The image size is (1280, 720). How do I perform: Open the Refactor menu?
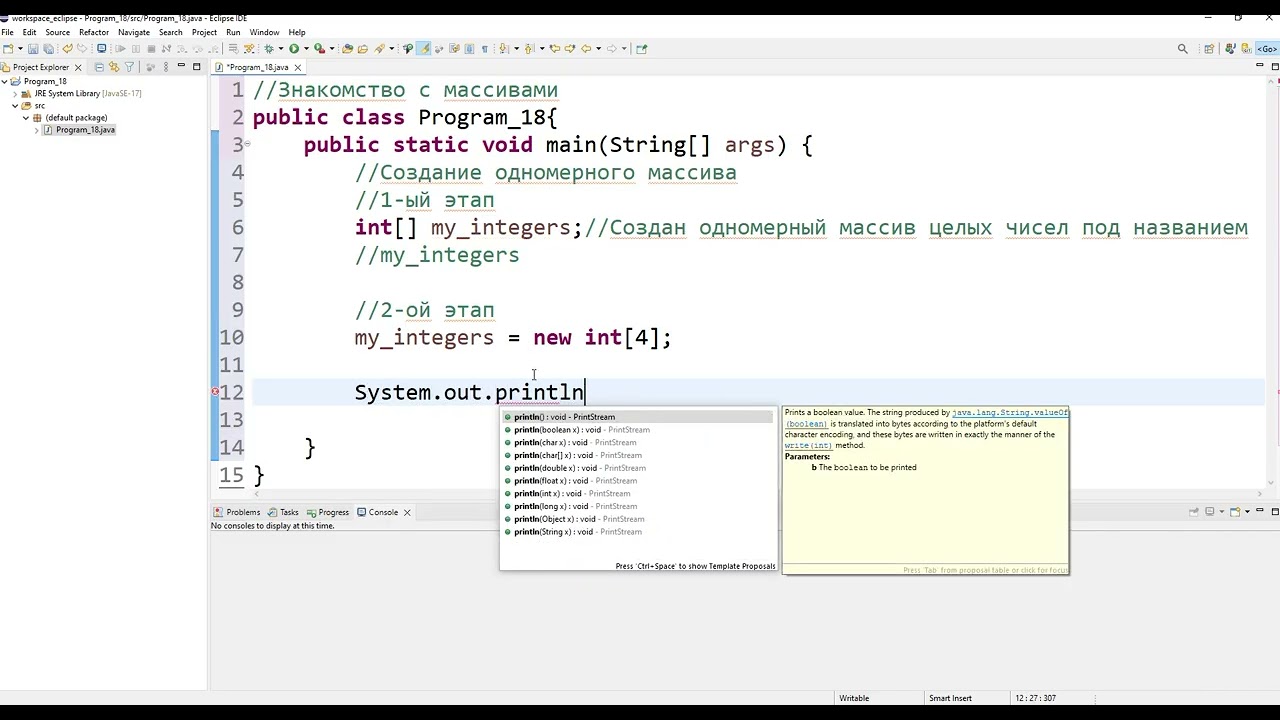[94, 32]
